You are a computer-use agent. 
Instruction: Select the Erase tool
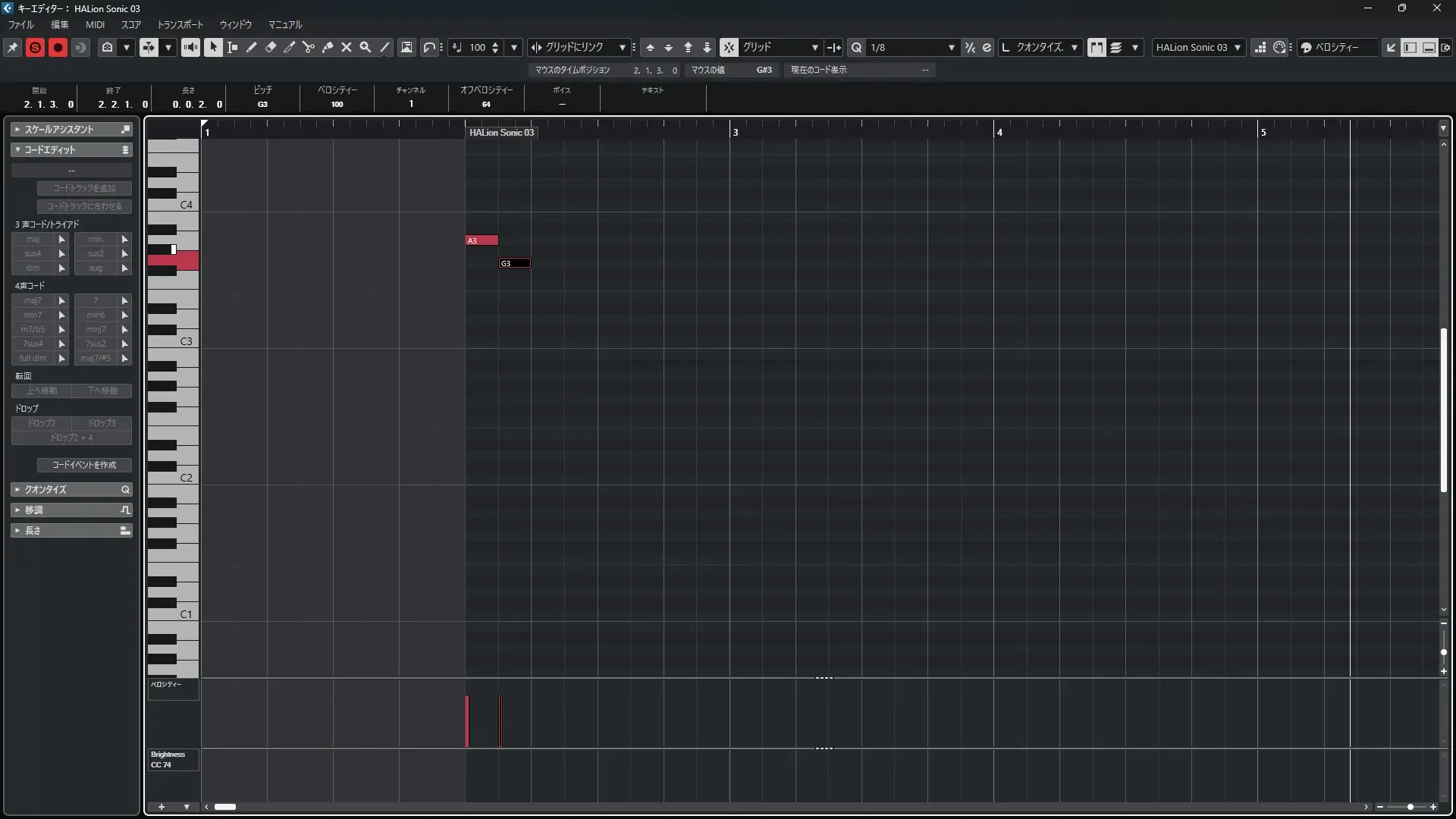point(271,47)
